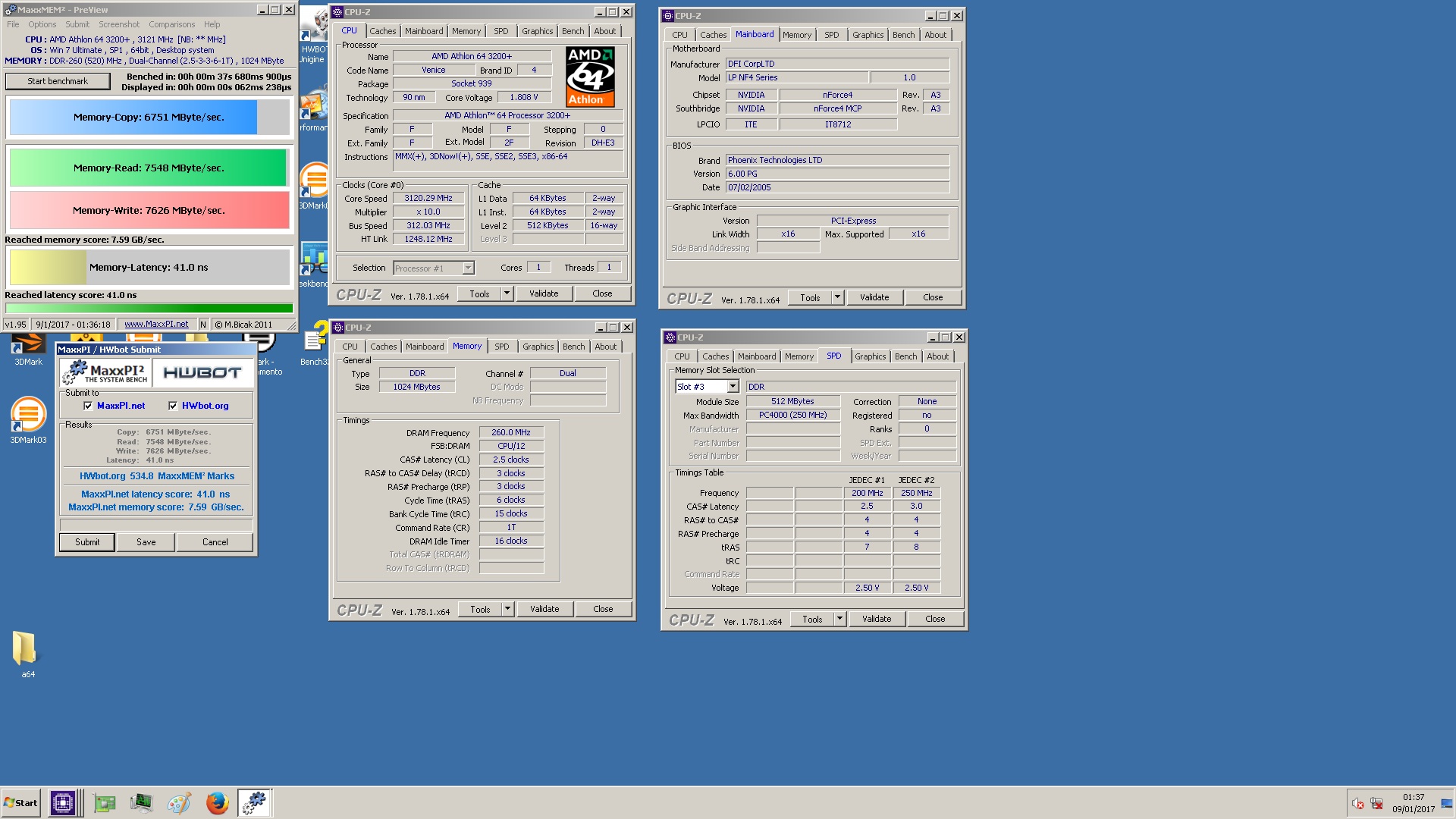
Task: Click the CPU-Z icon of the Mainboard window
Action: 668,16
